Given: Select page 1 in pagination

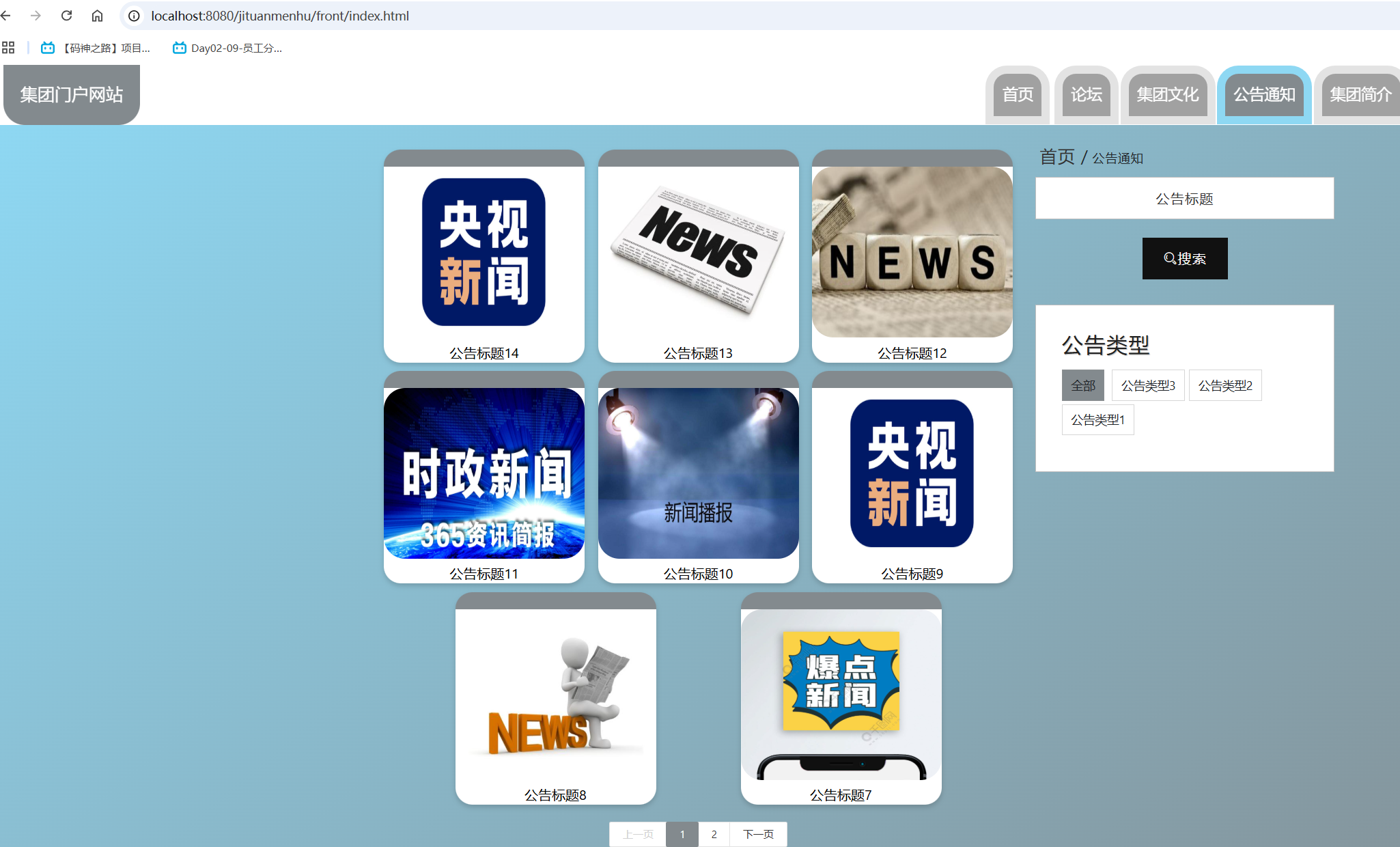Looking at the screenshot, I should tap(682, 834).
